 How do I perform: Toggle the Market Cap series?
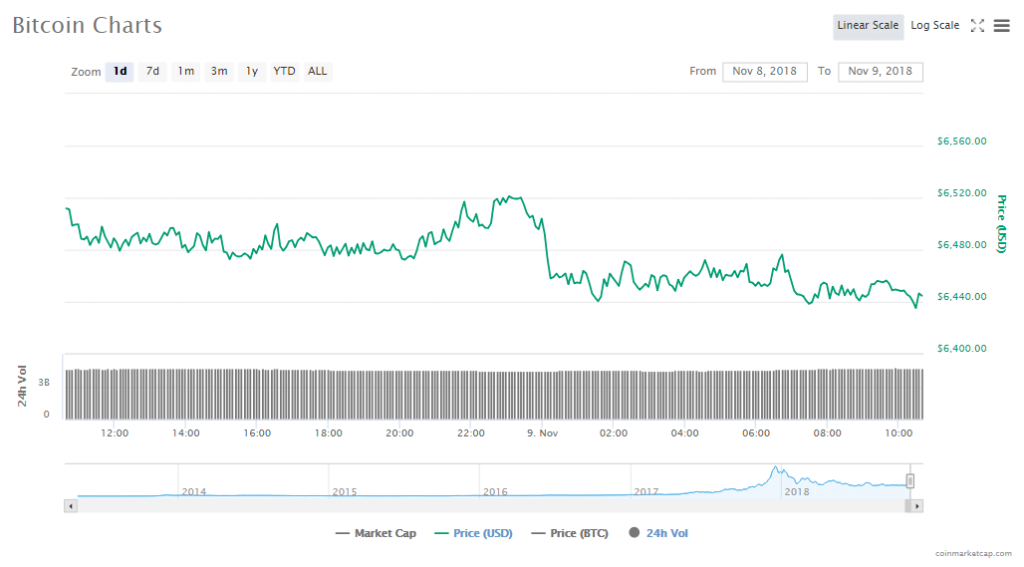coord(376,533)
